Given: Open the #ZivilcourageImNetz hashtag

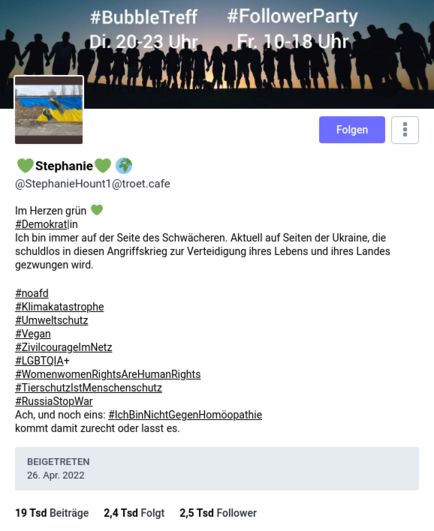Looking at the screenshot, I should 64,347.
